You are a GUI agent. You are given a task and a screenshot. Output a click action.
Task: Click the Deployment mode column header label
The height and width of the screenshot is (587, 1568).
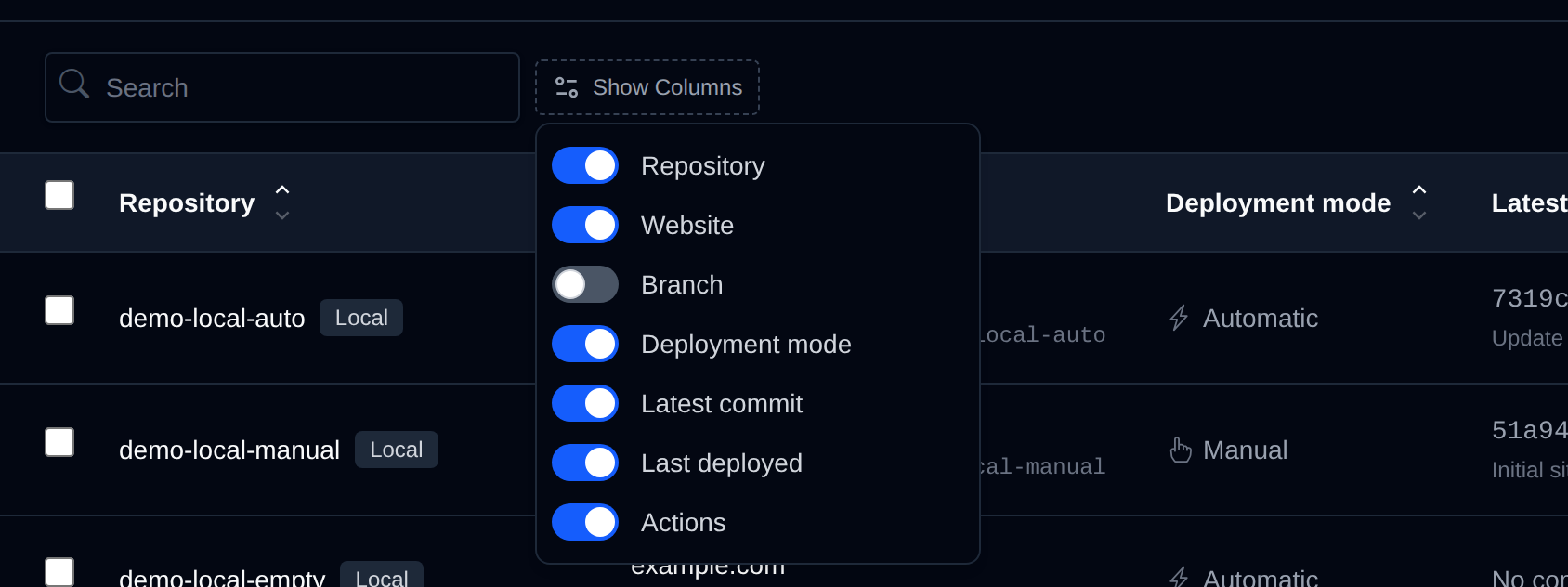tap(1278, 202)
